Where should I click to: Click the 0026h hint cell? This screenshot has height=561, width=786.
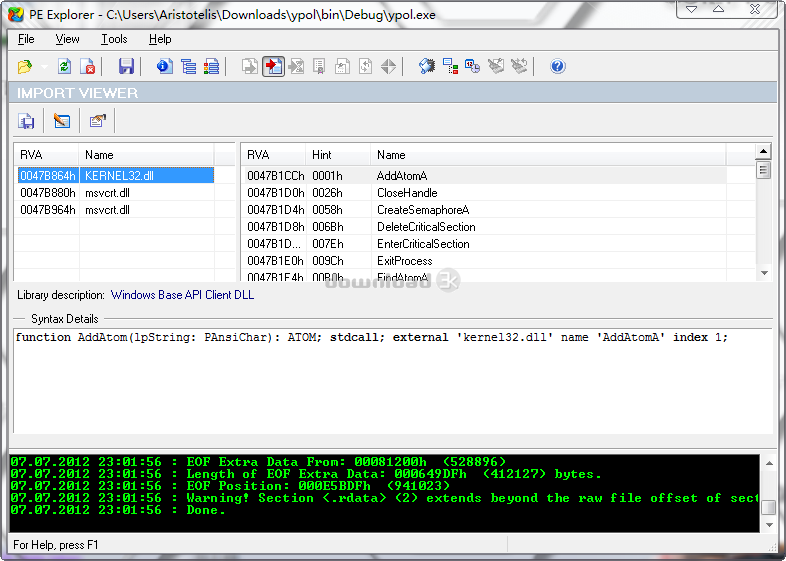pyautogui.click(x=327, y=193)
